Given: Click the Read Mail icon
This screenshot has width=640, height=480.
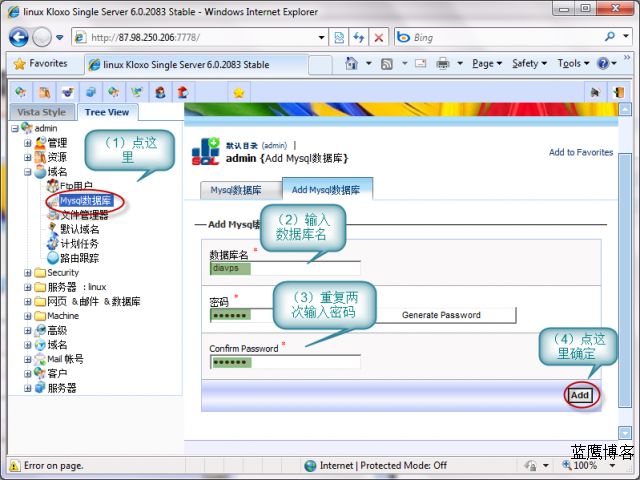Looking at the screenshot, I should [x=420, y=63].
